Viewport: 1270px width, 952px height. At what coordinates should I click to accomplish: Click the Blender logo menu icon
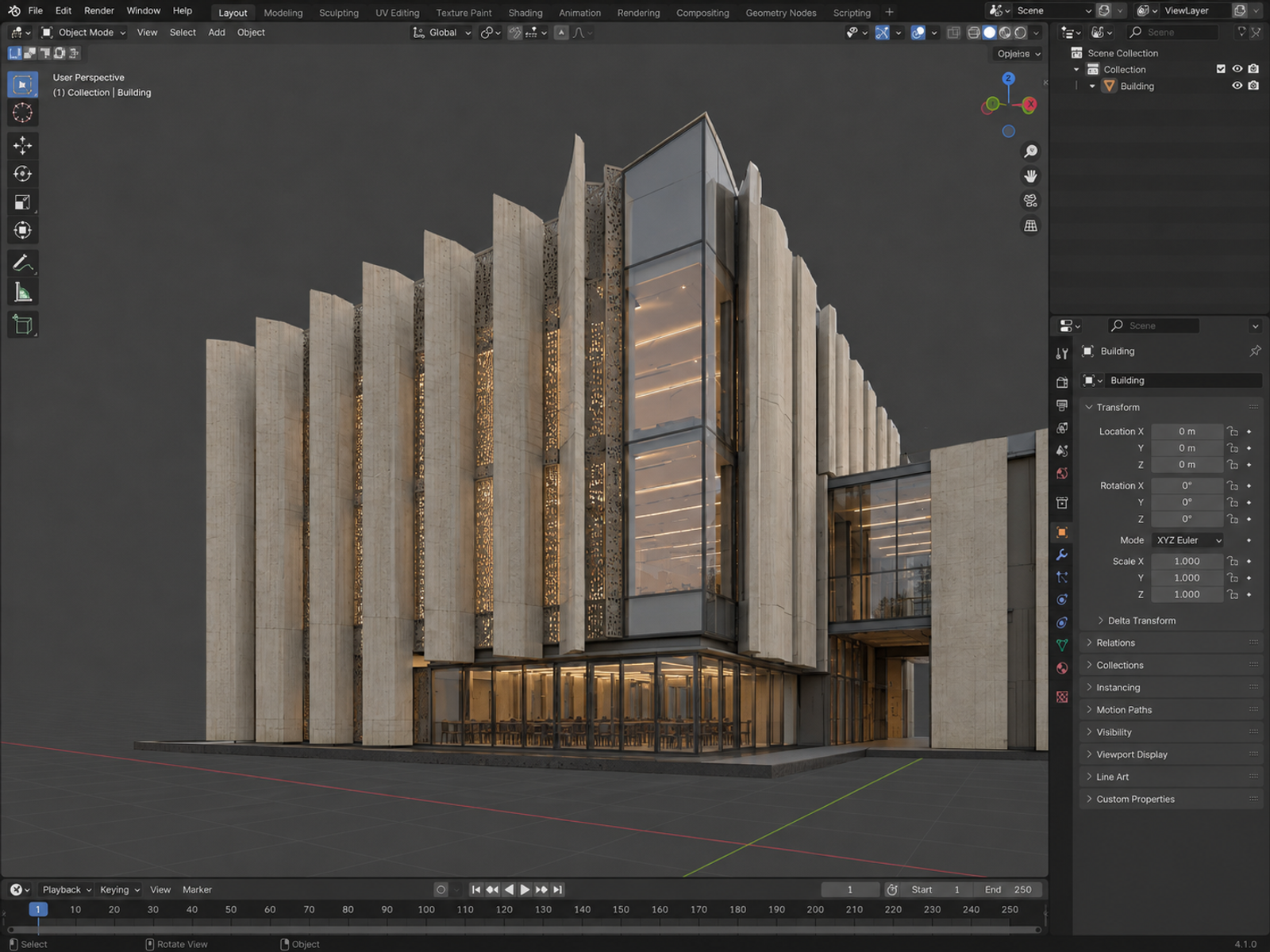coord(14,10)
